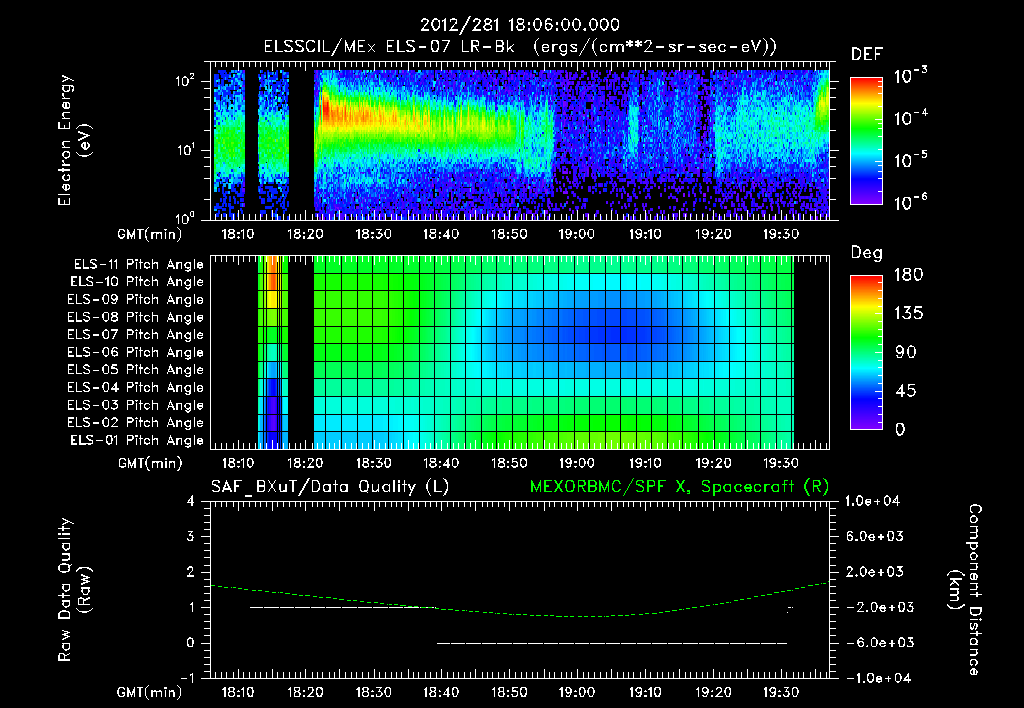Click the ELS-01 Pitch Angle row label
This screenshot has width=1024, height=708.
[x=137, y=440]
